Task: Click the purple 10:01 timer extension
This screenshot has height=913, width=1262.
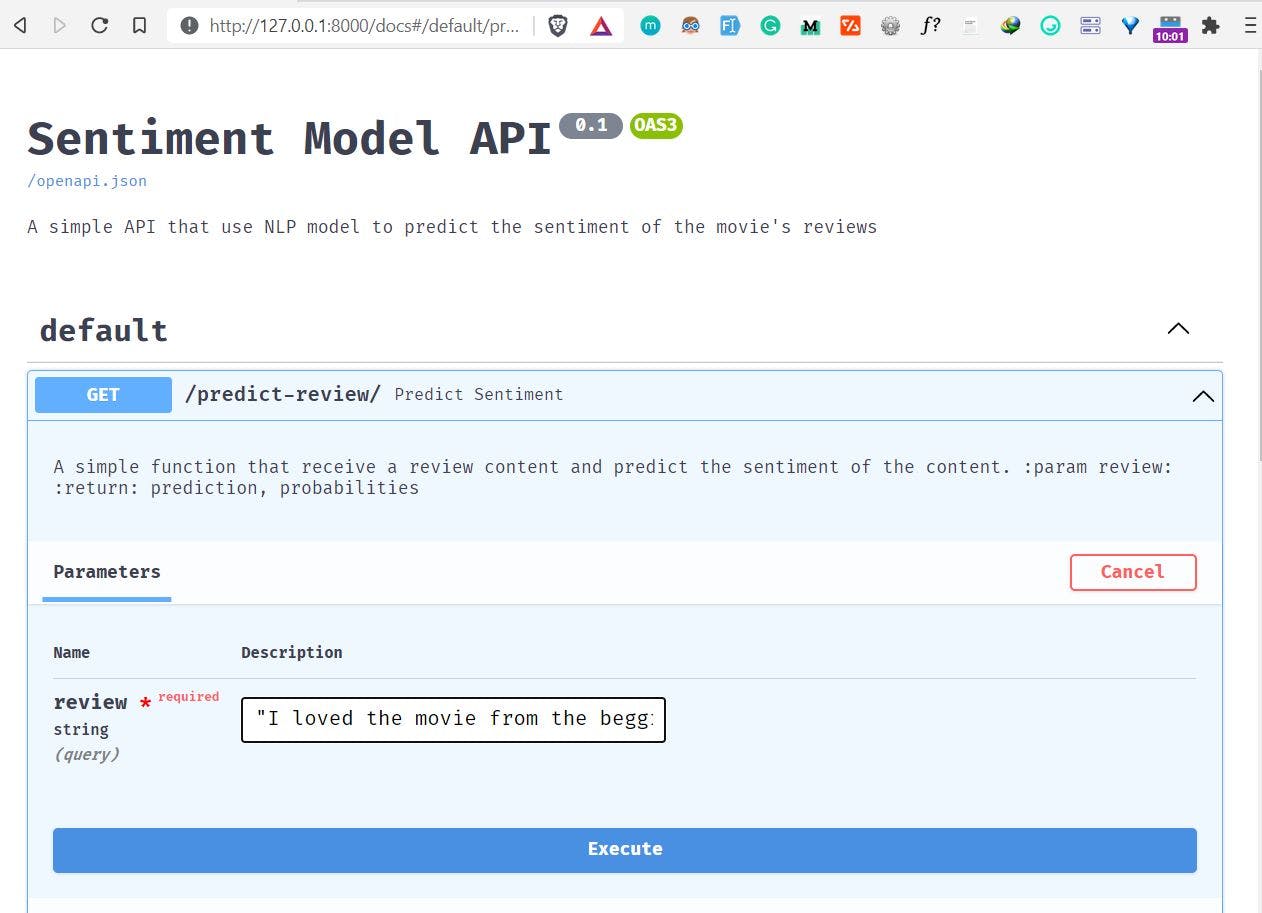Action: [x=1170, y=28]
